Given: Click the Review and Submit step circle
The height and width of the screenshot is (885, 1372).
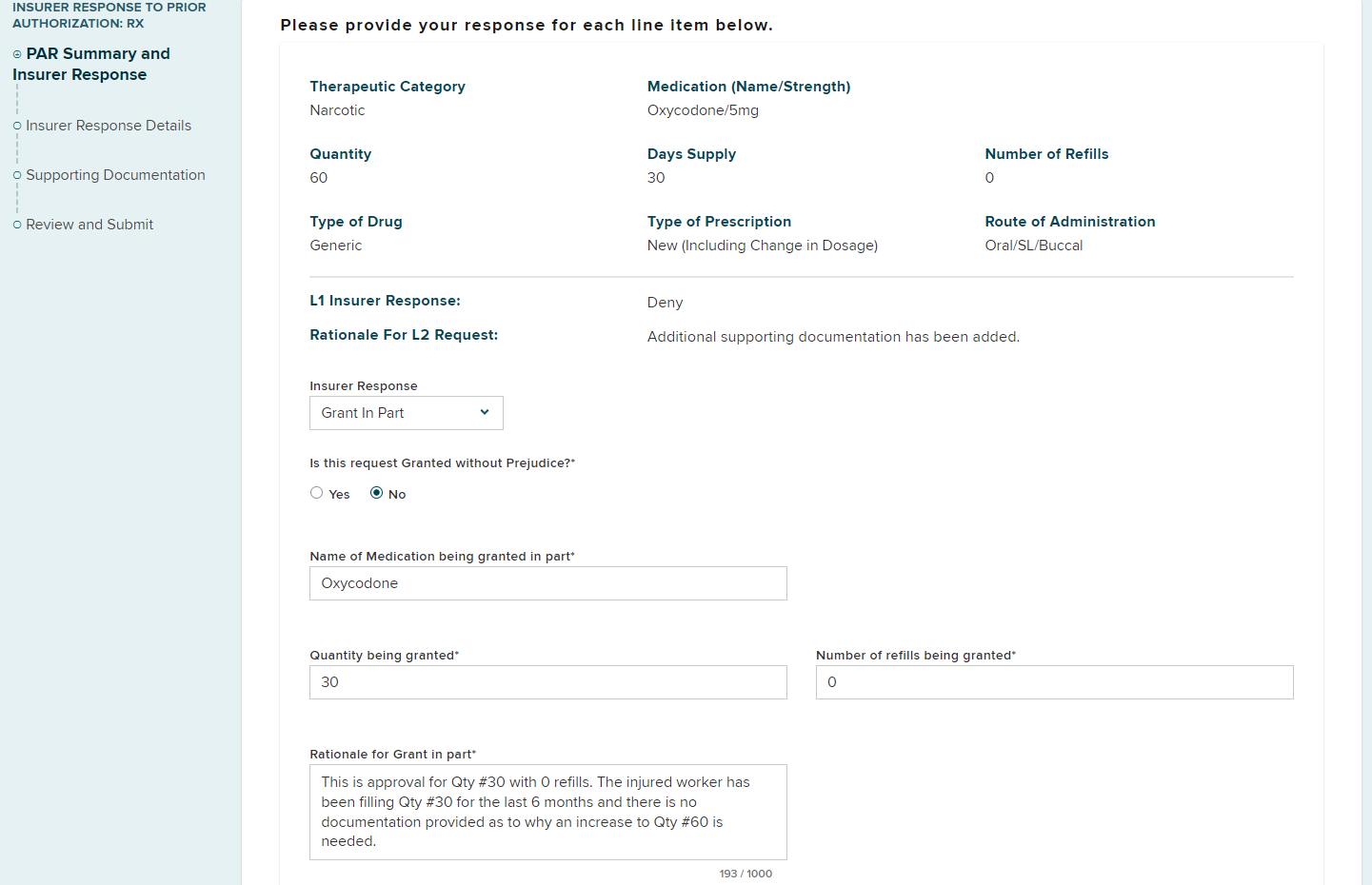Looking at the screenshot, I should coord(17,225).
